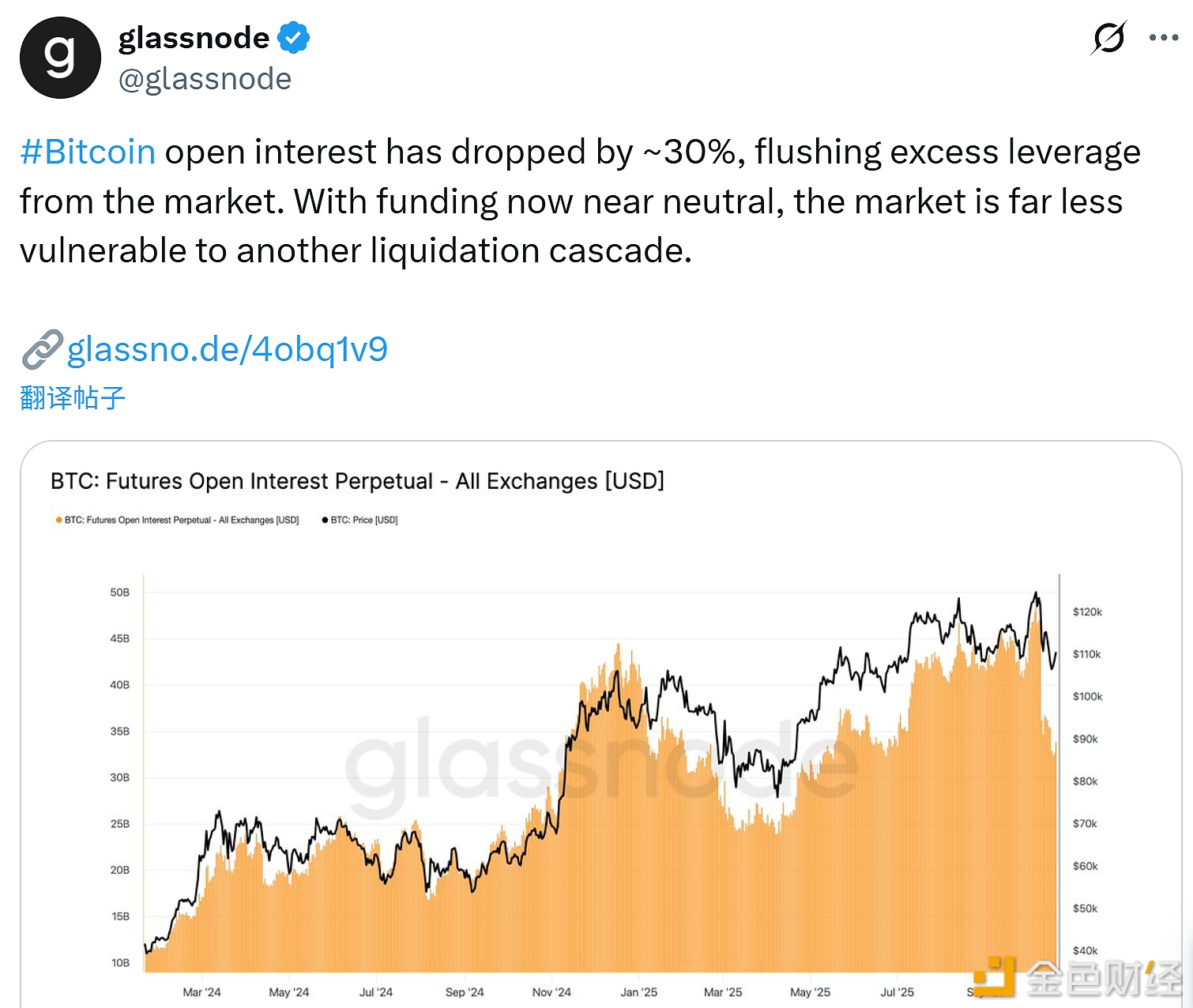Open the Grok icon on the post
1193x1008 pixels.
point(1108,37)
